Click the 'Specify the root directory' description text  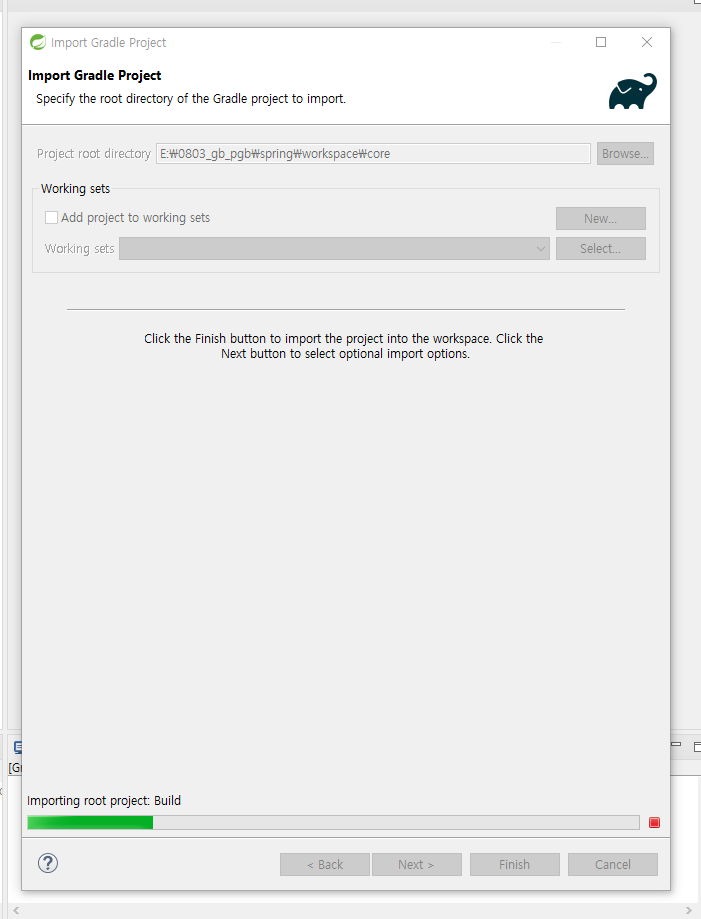191,98
